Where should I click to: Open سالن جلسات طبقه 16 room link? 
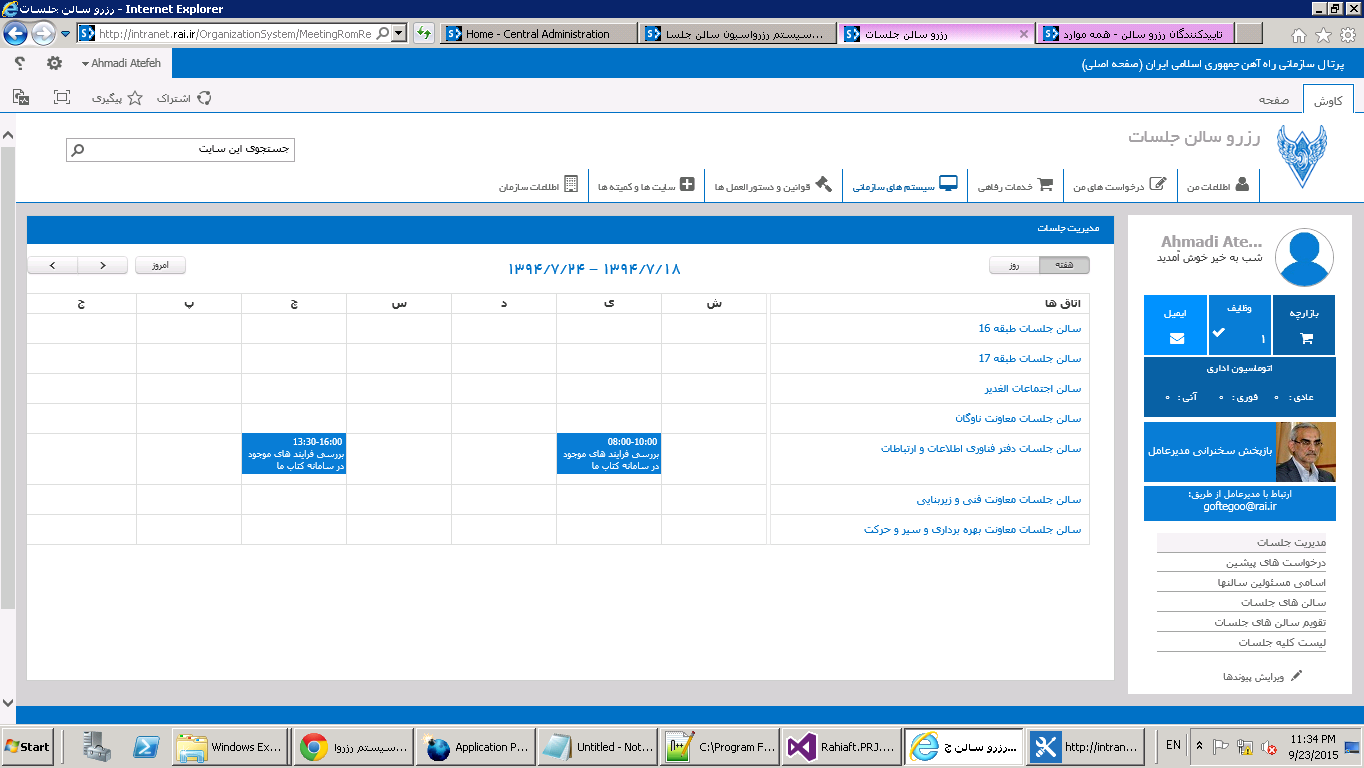tap(1029, 329)
